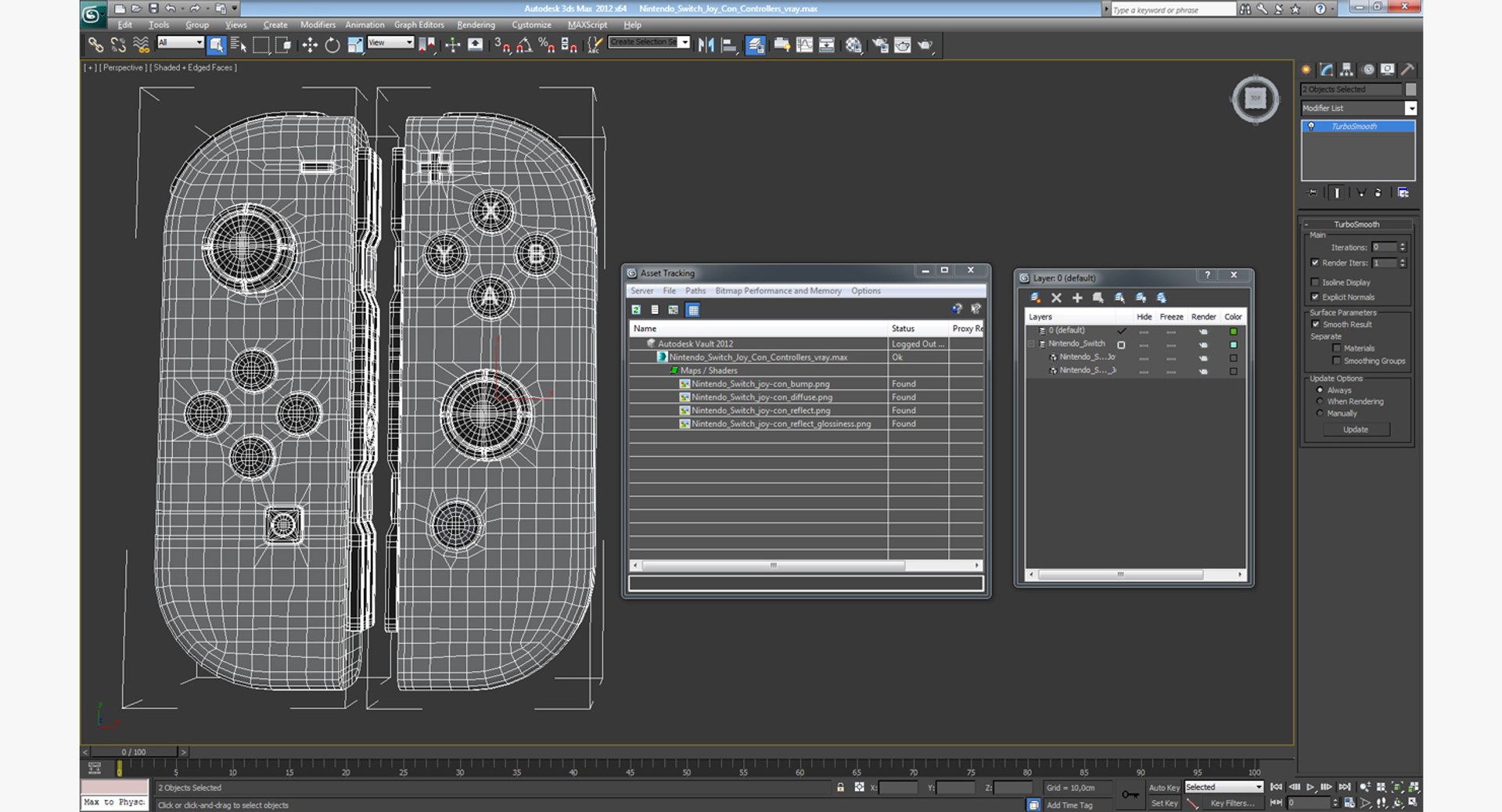This screenshot has height=812, width=1502.
Task: Open the Paths menu in Asset Tracking
Action: tap(695, 291)
